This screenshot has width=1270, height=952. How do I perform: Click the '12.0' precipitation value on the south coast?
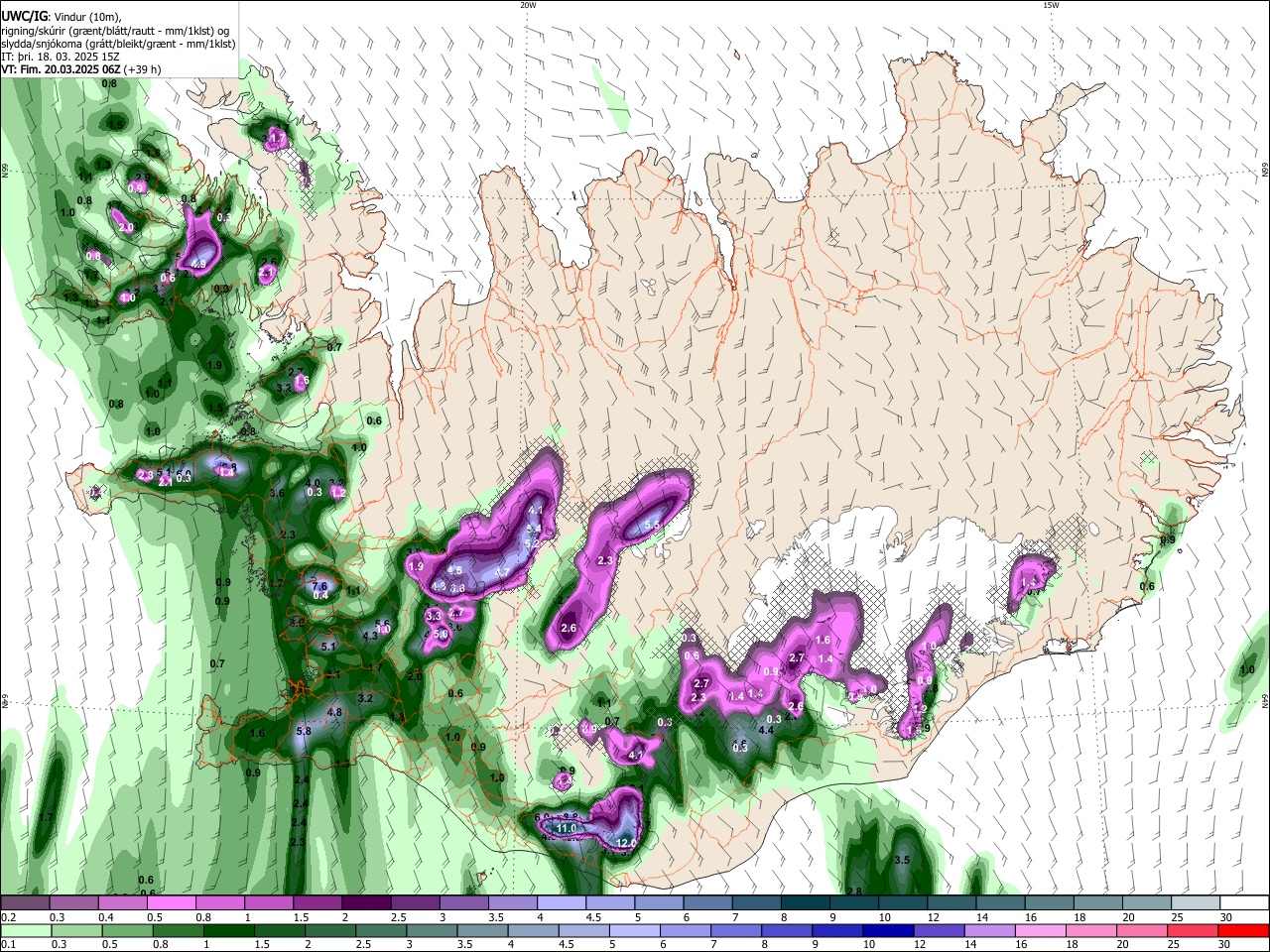point(626,843)
